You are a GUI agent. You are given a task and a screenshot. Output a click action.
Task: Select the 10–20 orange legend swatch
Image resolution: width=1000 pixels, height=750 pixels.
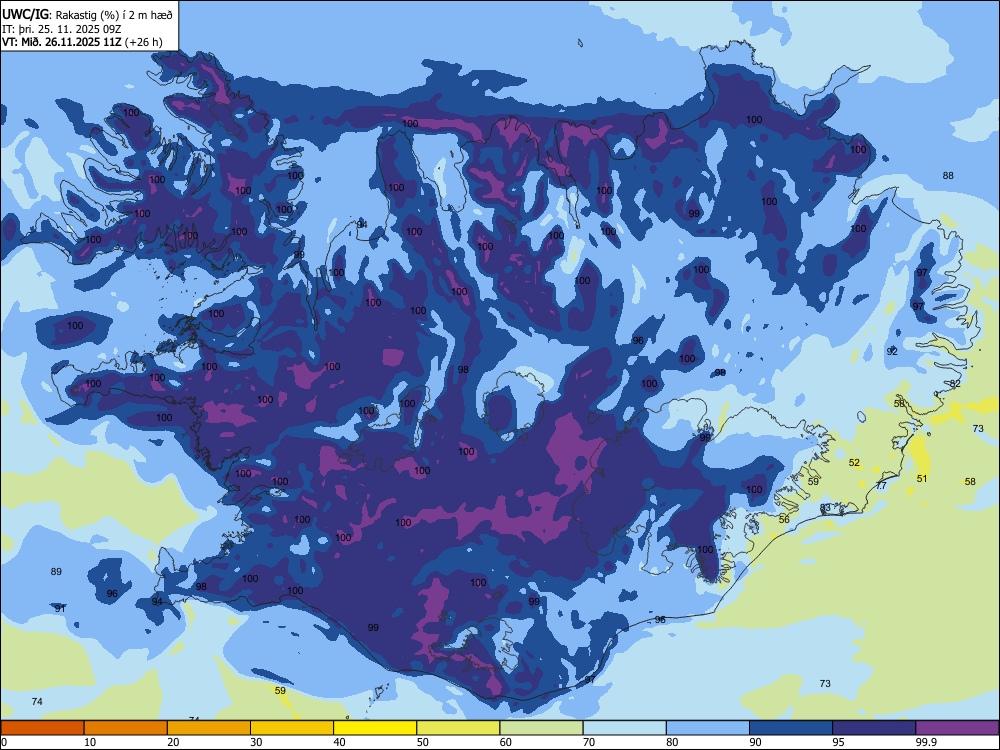(126, 728)
